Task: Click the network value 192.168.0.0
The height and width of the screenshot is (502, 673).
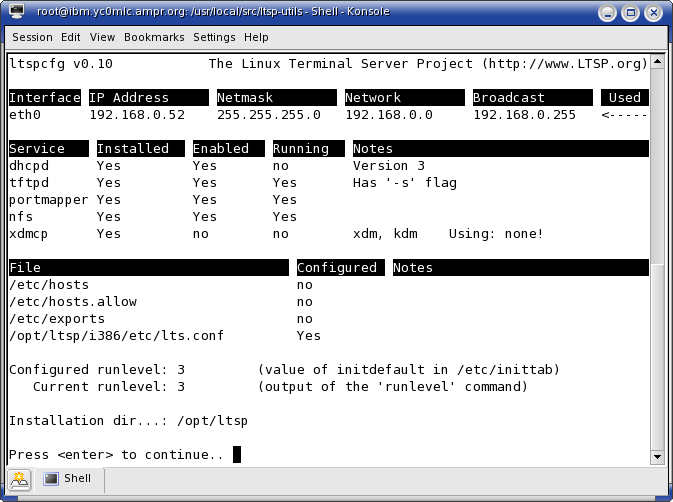Action: point(389,115)
